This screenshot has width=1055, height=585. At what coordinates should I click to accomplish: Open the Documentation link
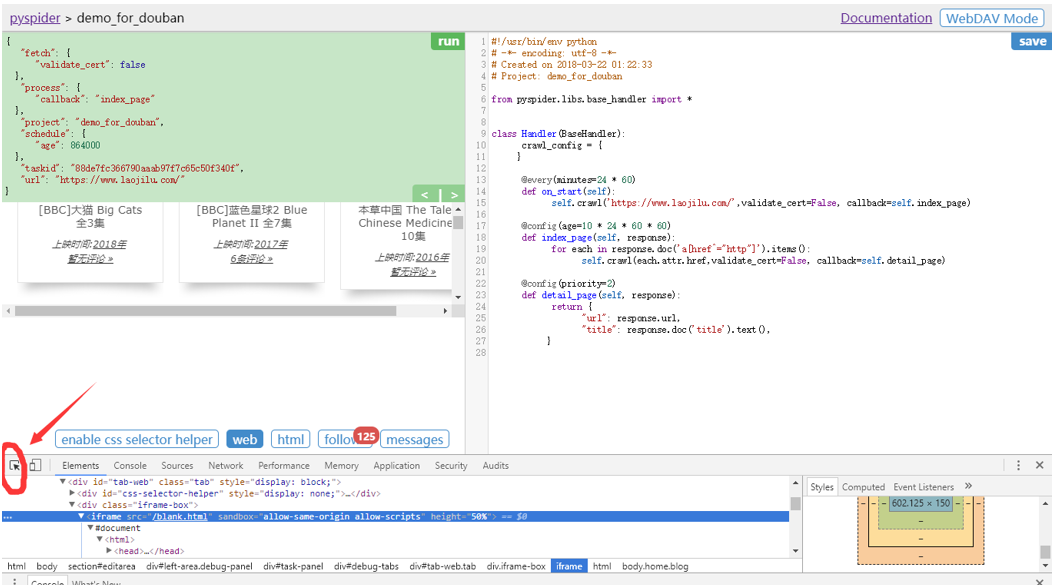[885, 18]
